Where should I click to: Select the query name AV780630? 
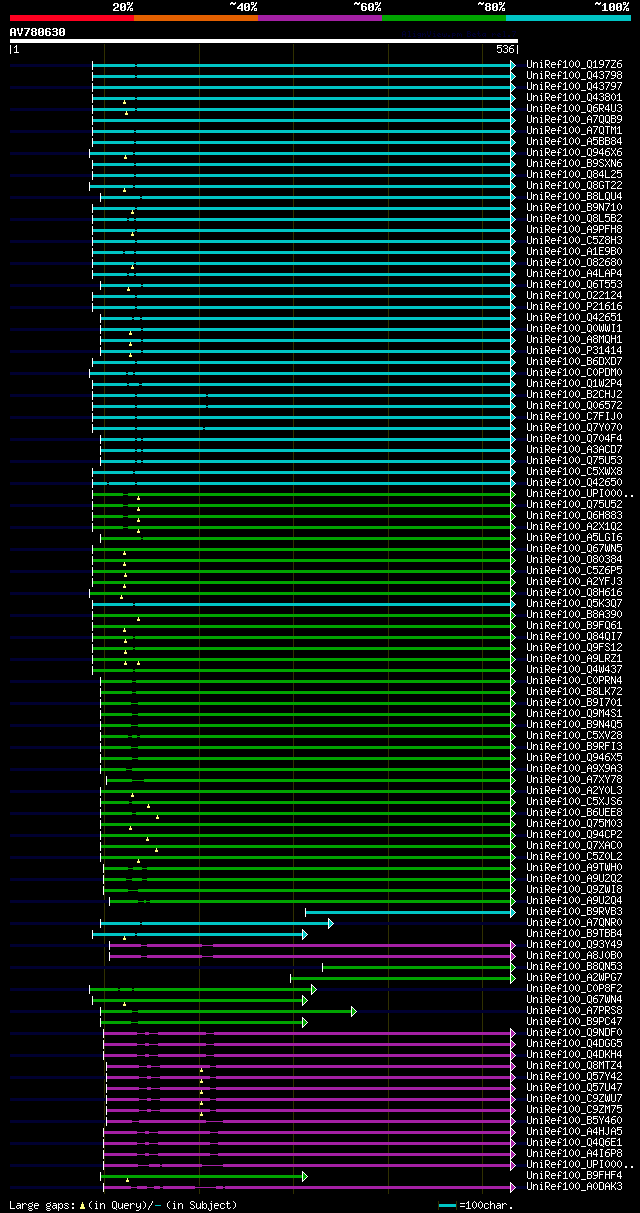click(x=37, y=32)
